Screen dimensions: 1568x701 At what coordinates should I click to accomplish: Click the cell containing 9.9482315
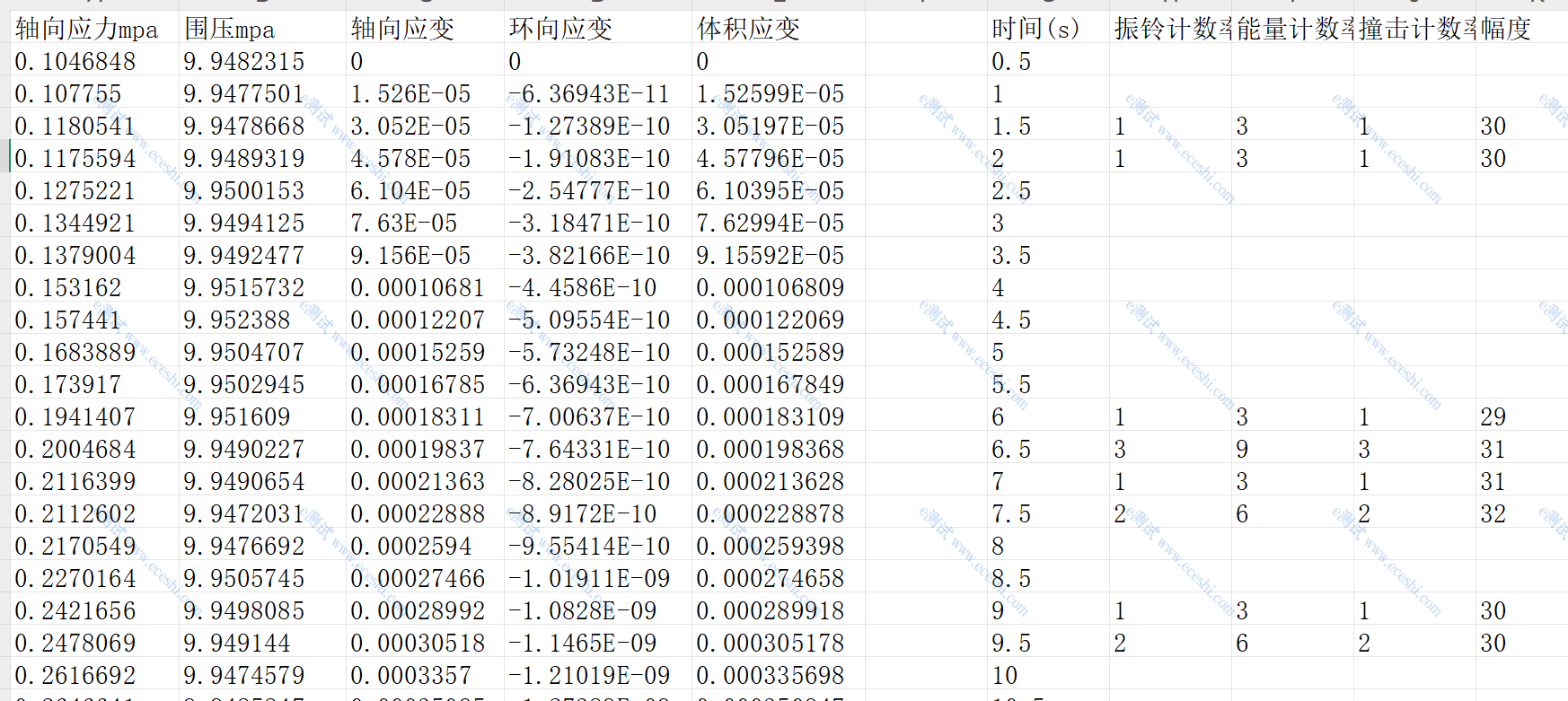pyautogui.click(x=262, y=60)
